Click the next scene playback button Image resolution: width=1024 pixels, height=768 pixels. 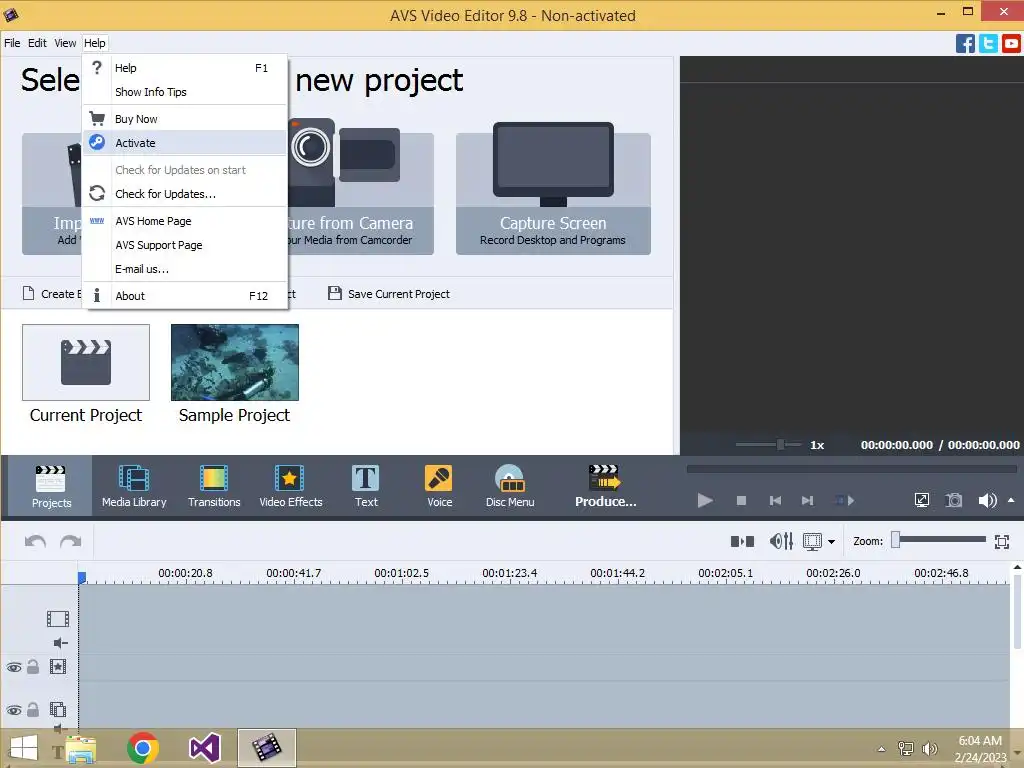coord(844,500)
